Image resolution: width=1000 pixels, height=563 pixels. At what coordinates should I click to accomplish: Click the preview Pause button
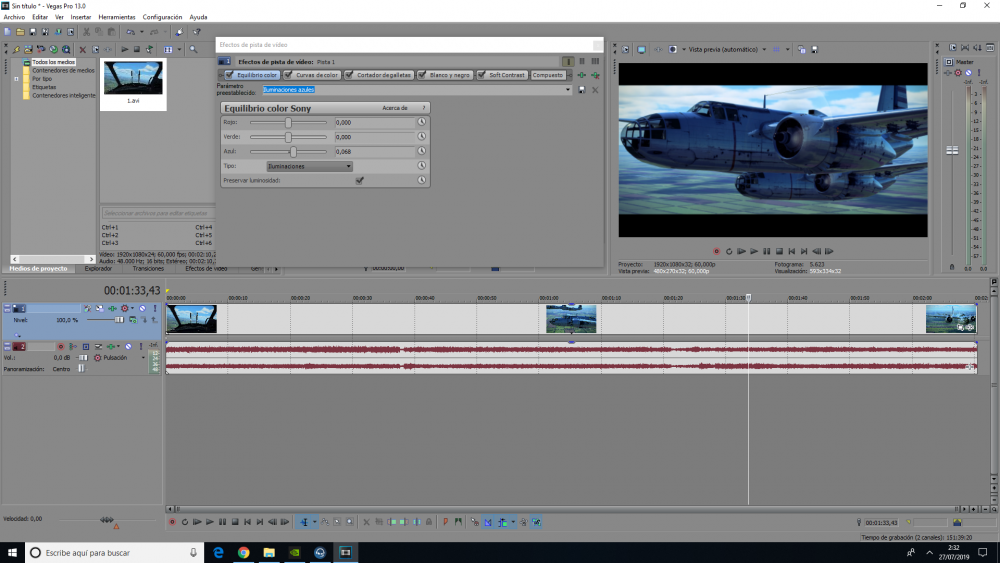coord(767,251)
